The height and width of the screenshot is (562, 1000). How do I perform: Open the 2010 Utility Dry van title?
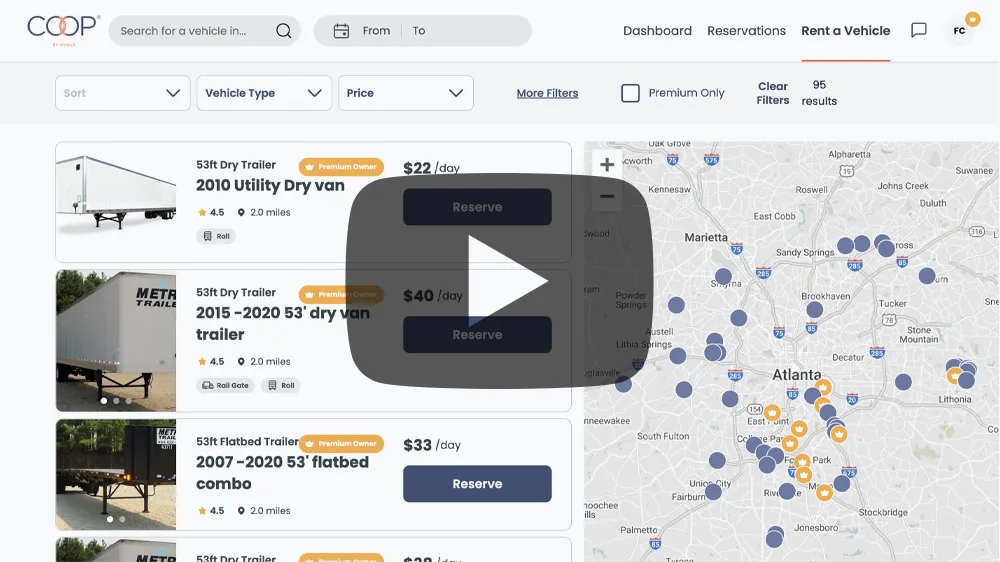coord(270,186)
